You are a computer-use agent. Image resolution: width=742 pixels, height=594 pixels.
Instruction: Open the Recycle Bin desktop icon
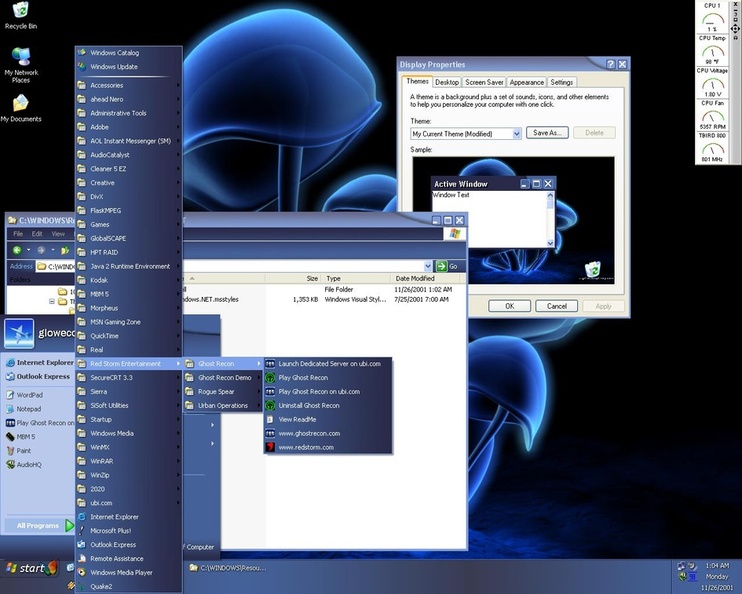point(20,12)
